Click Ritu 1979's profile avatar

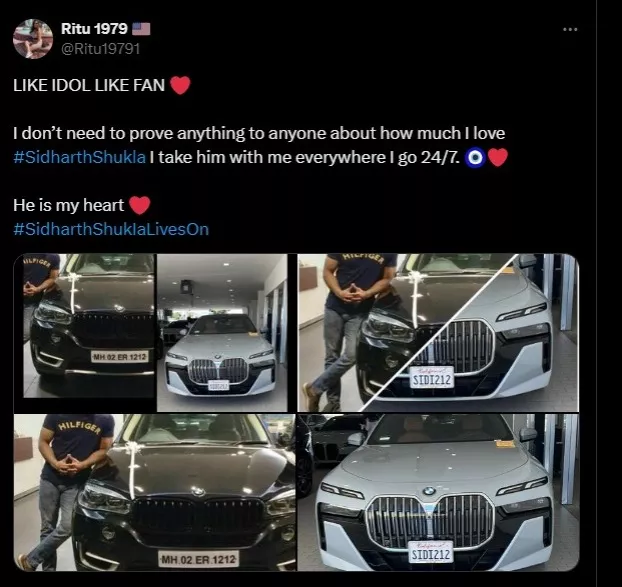(33, 38)
